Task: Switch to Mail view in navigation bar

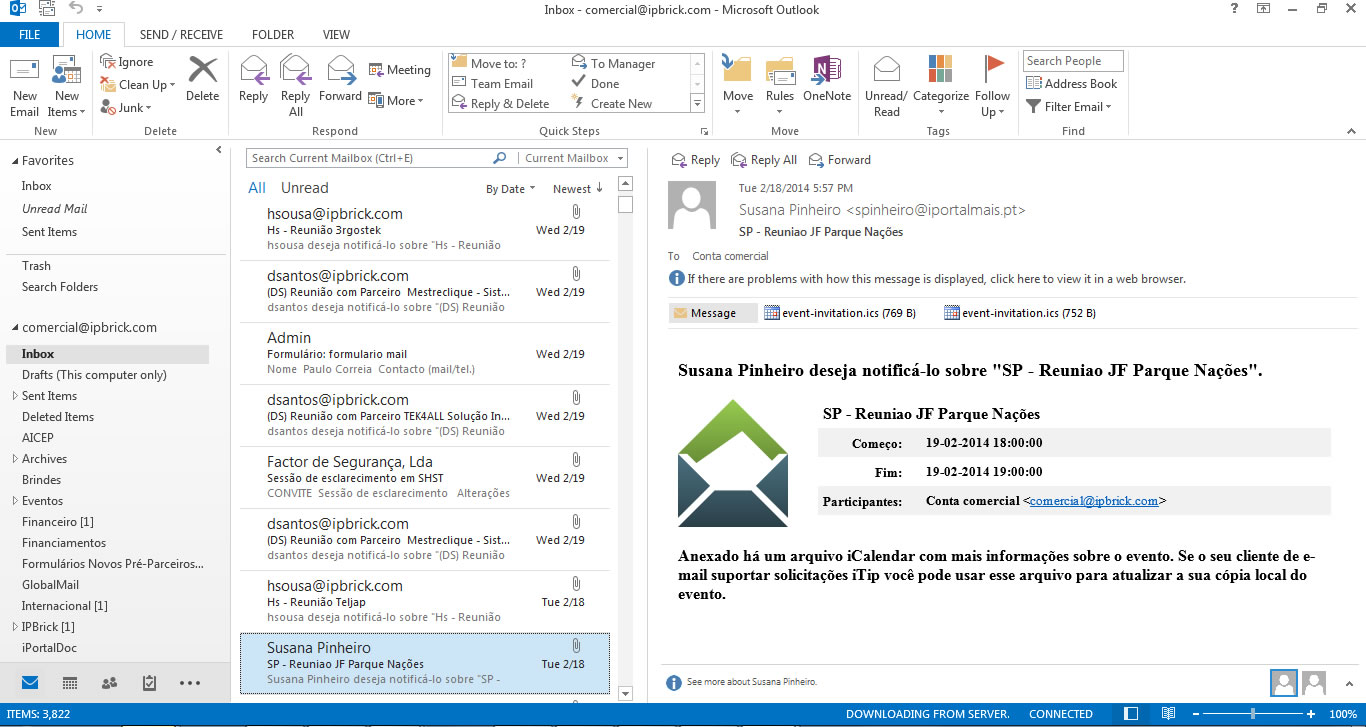Action: coord(30,683)
